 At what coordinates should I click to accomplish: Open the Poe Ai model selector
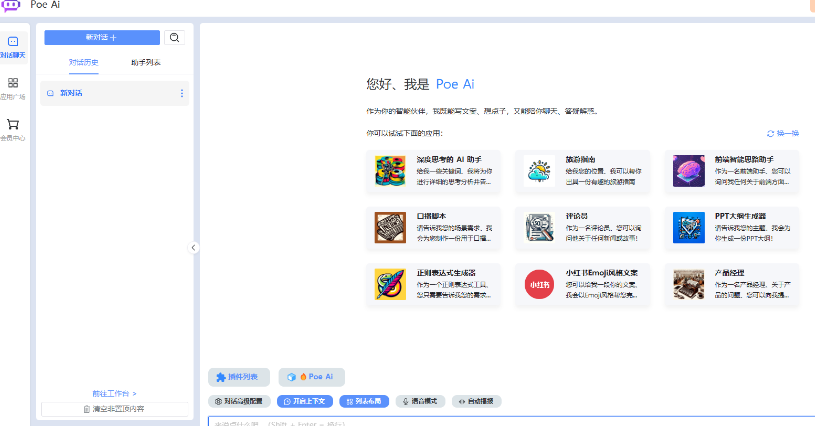click(311, 377)
